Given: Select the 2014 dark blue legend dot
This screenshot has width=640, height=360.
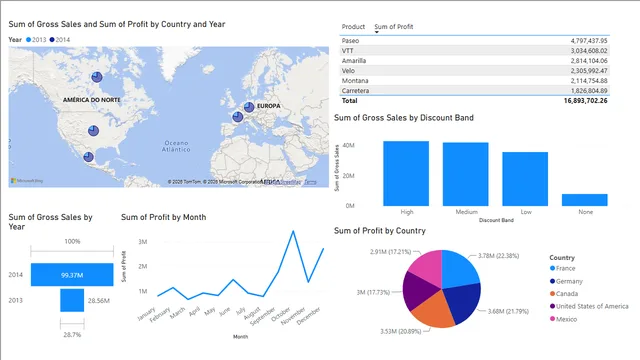Looking at the screenshot, I should pyautogui.click(x=52, y=40).
